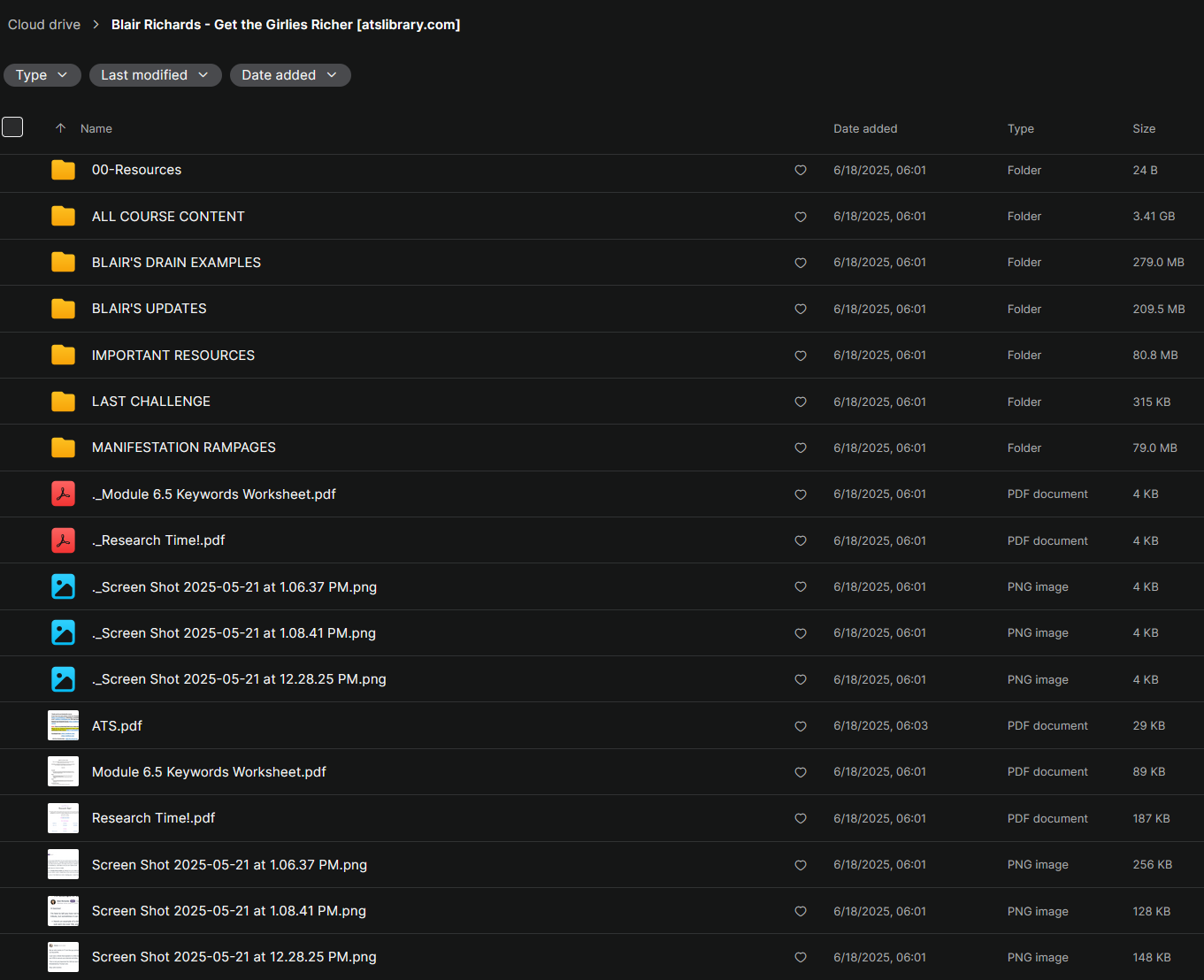Screen dimensions: 1204x980
Task: Toggle favorite heart for IMPORTANT RESOURCES folder
Action: (x=801, y=356)
